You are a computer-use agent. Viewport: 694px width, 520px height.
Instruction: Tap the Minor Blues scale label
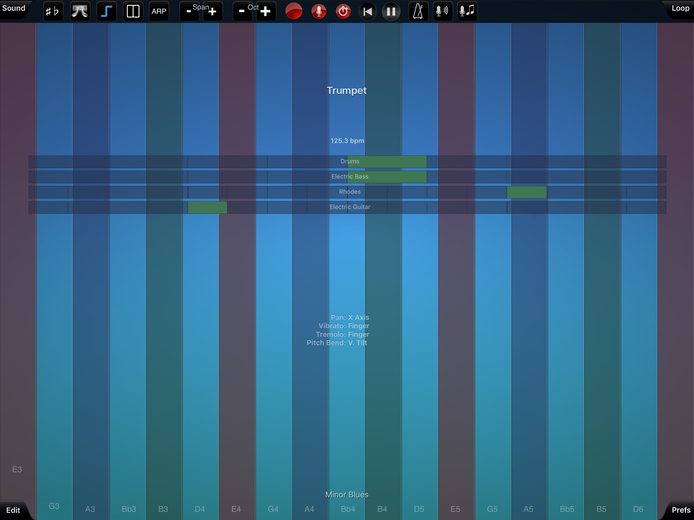click(347, 494)
